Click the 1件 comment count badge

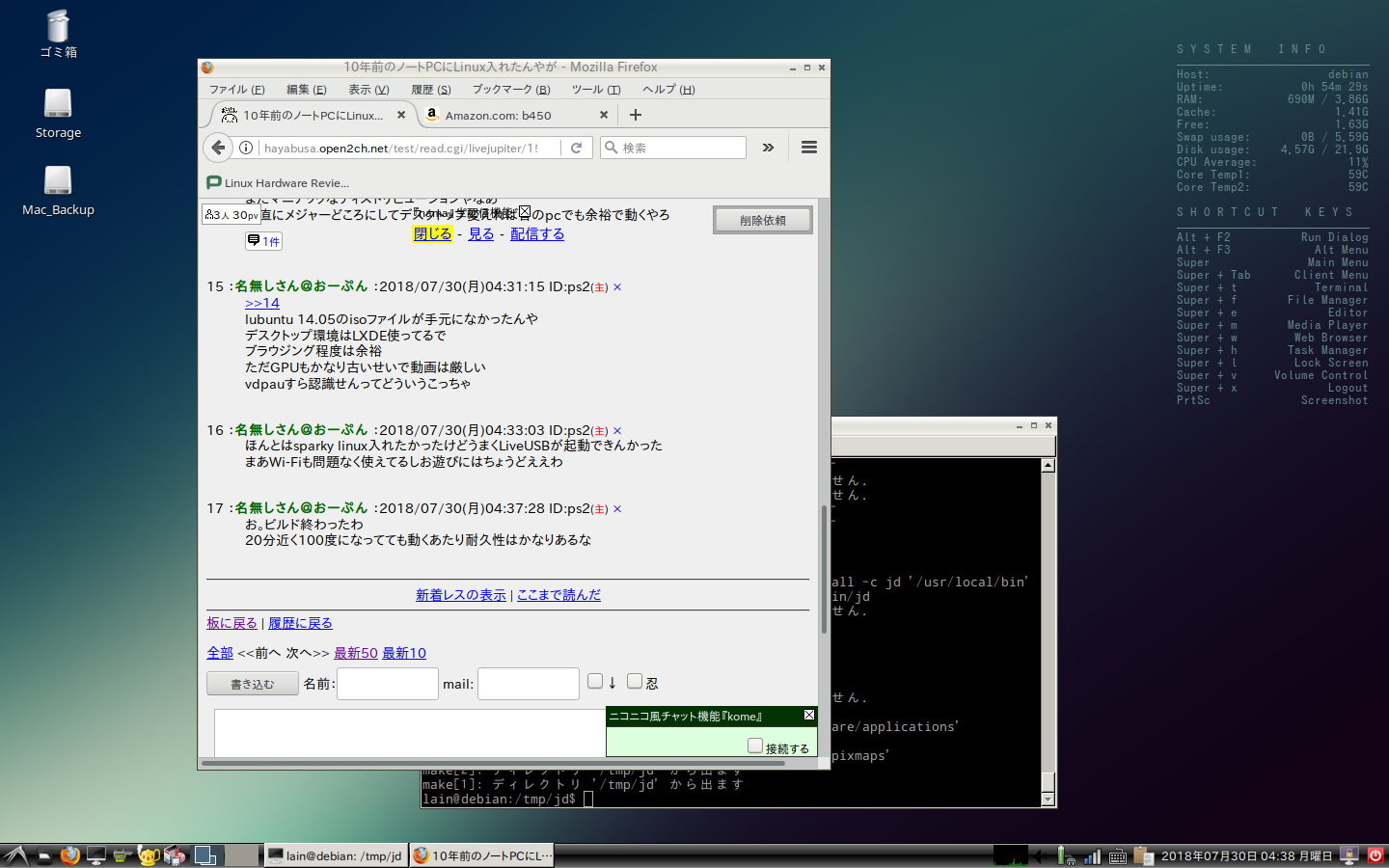(x=263, y=241)
